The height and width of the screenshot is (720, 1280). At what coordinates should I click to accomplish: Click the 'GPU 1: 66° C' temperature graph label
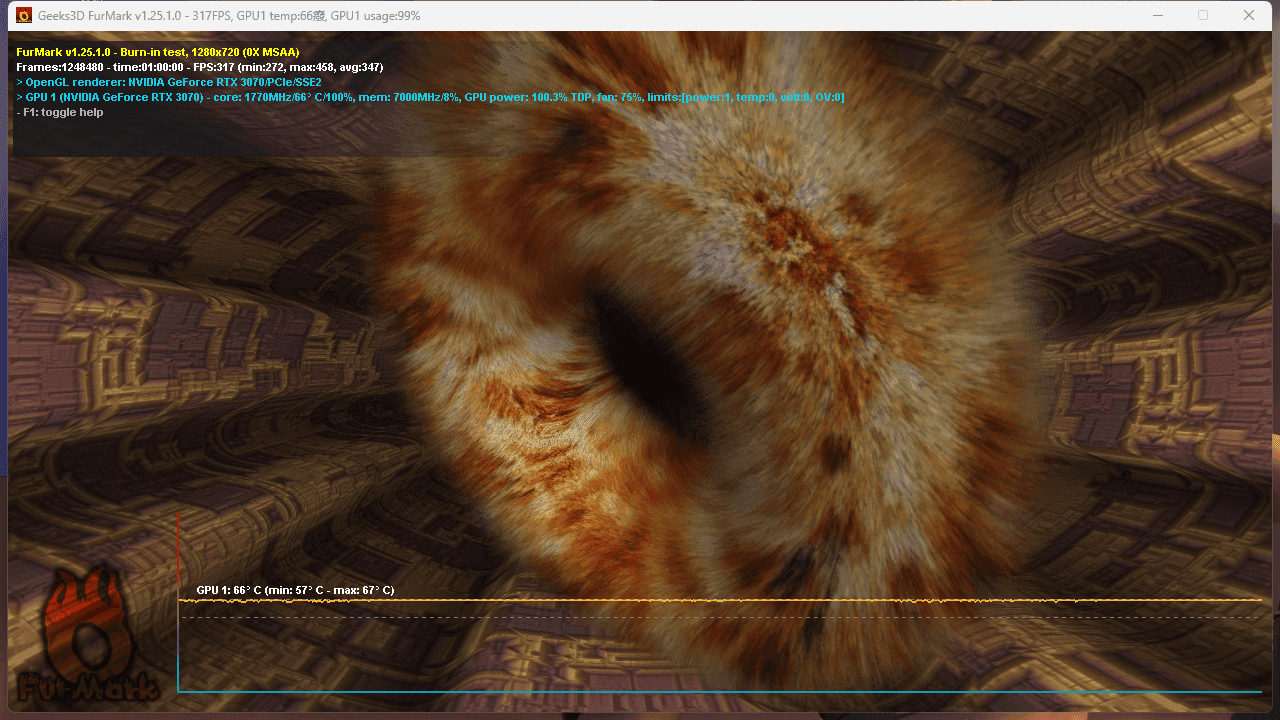(x=295, y=590)
